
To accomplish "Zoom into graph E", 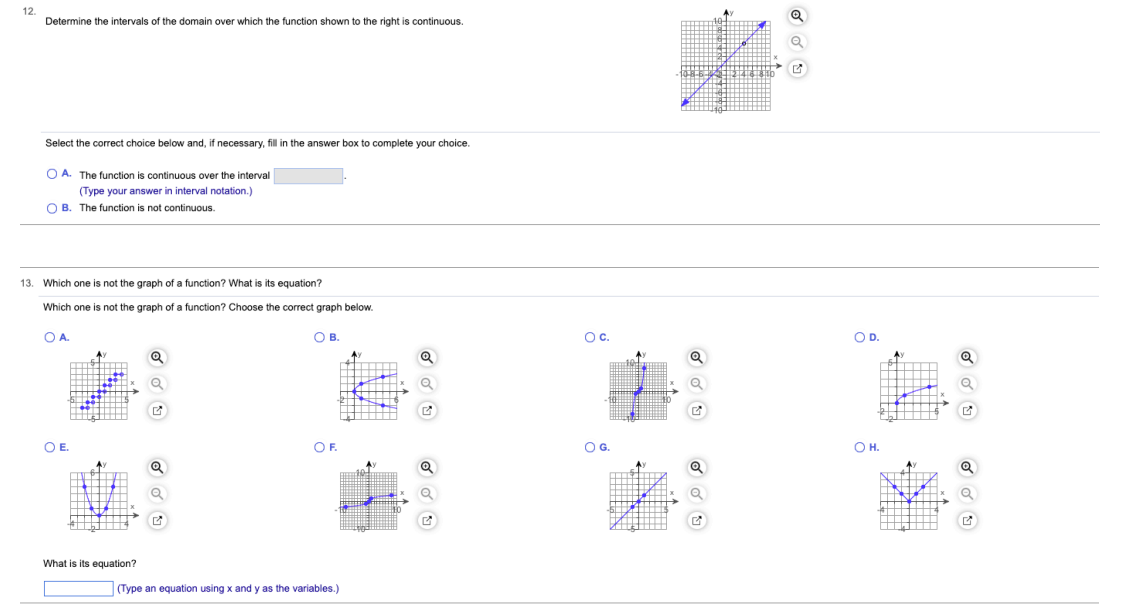I will 156,467.
